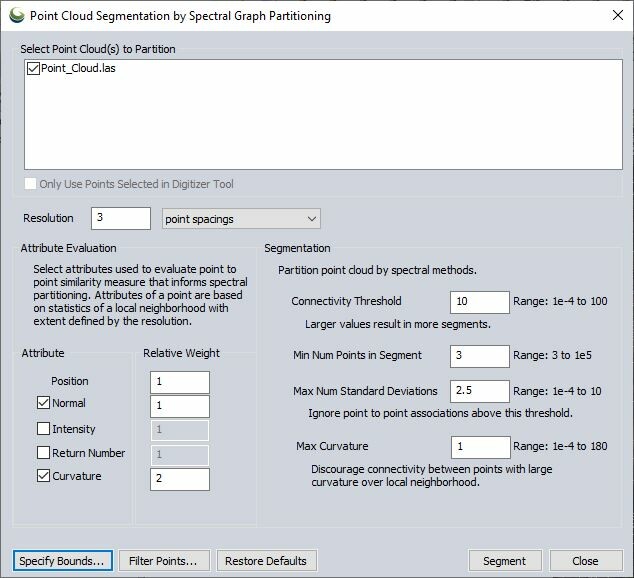Focus the Max Curvature value field

480,447
